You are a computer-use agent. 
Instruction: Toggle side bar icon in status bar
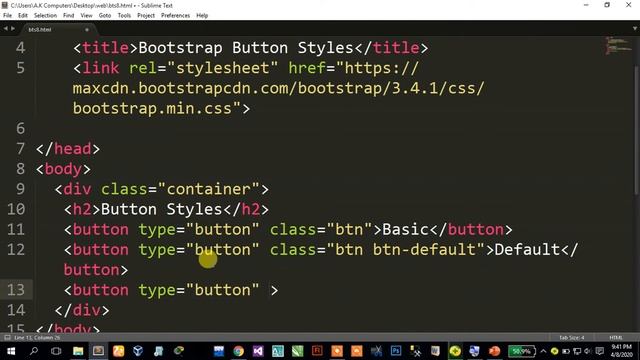coord(7,338)
